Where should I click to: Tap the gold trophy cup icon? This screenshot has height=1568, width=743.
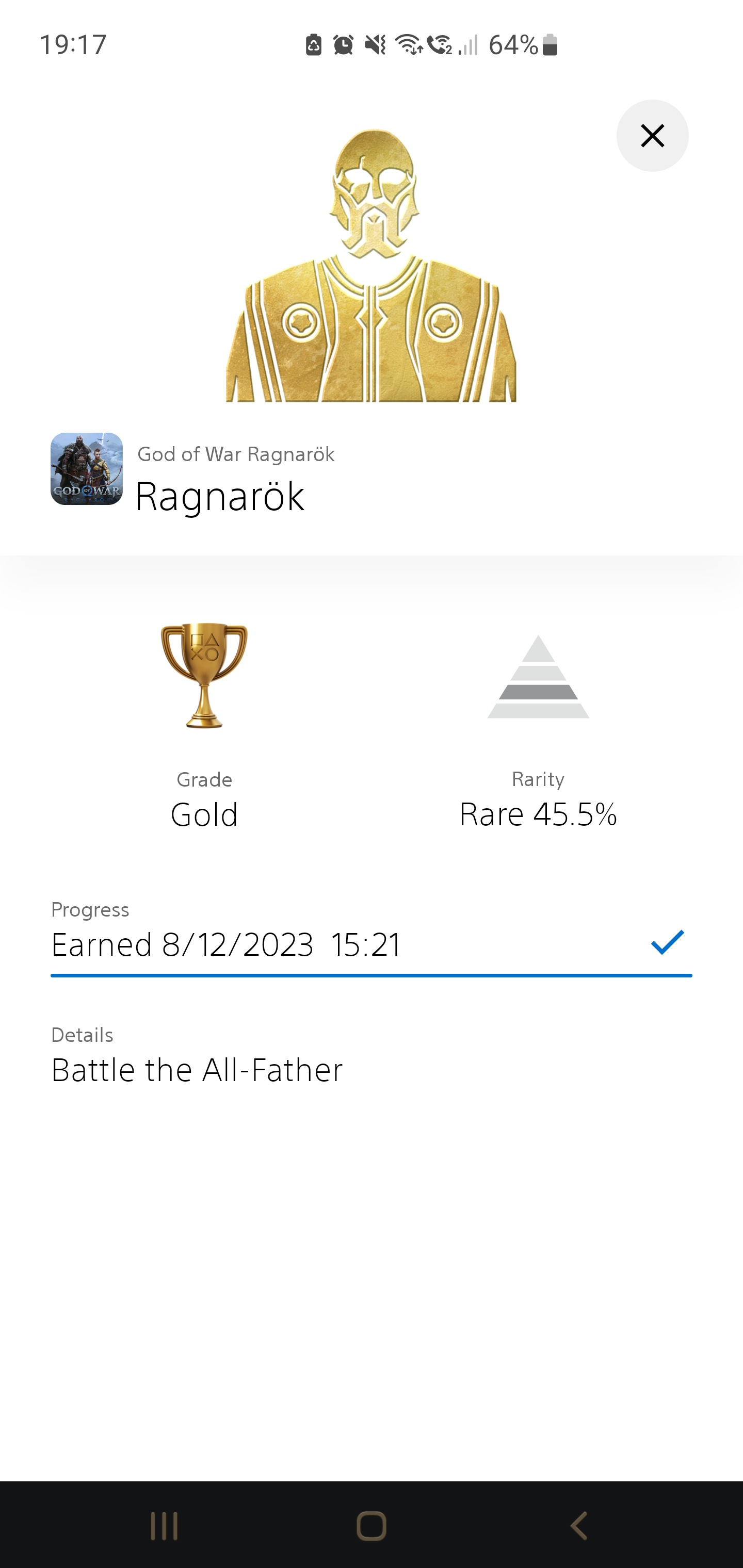click(204, 675)
